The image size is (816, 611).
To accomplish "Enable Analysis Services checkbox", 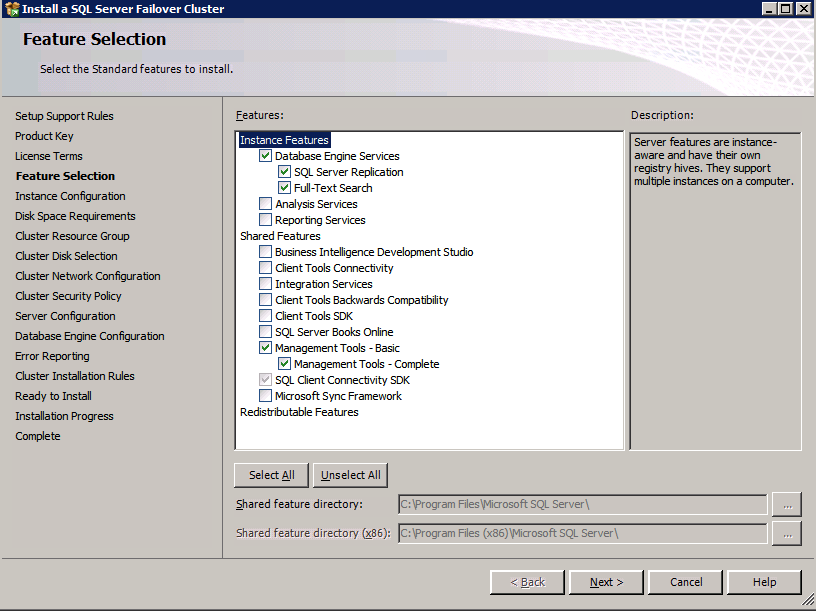I will [265, 204].
